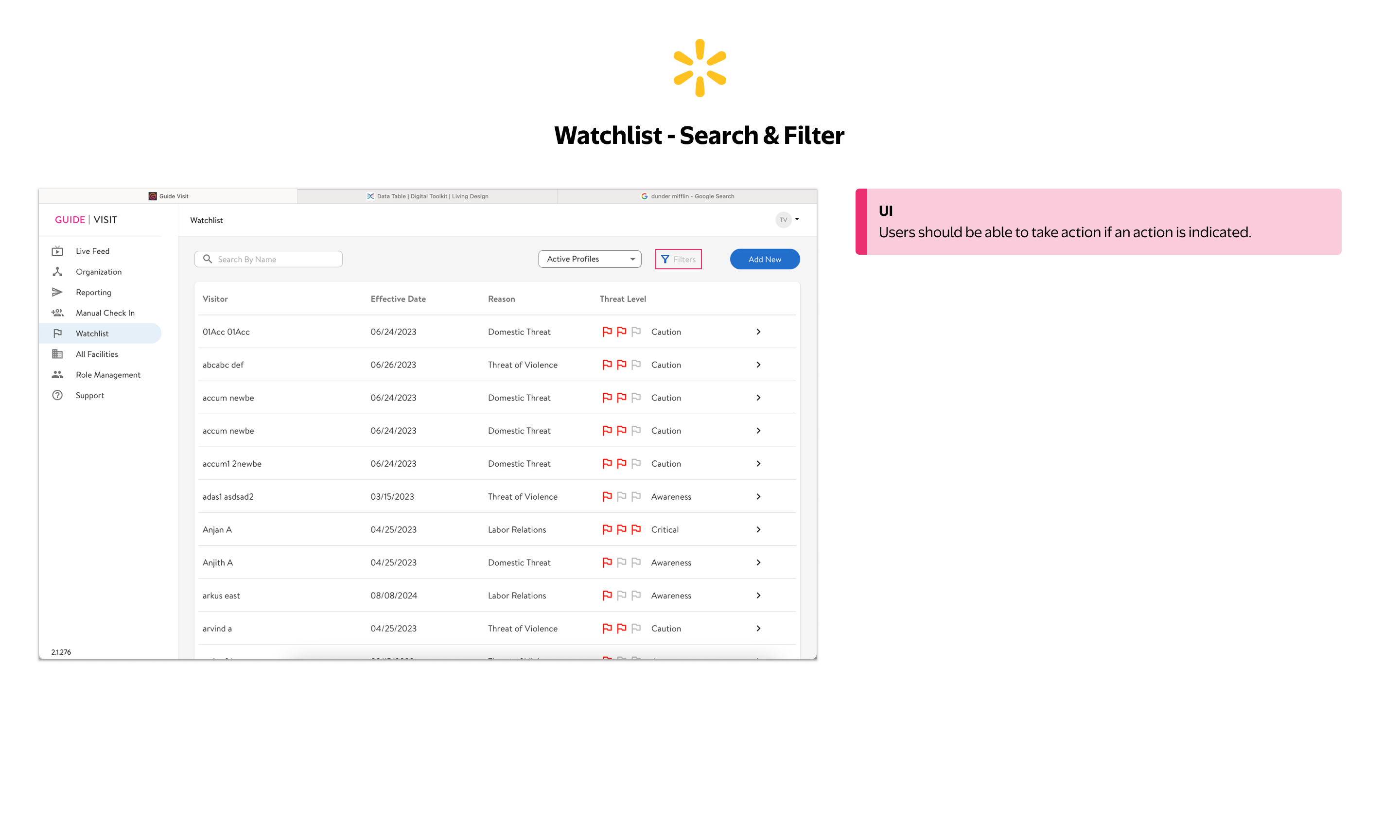Viewport: 1400px width, 840px height.
Task: Click second grey flag in adas1 asdsad2 row
Action: pyautogui.click(x=621, y=496)
